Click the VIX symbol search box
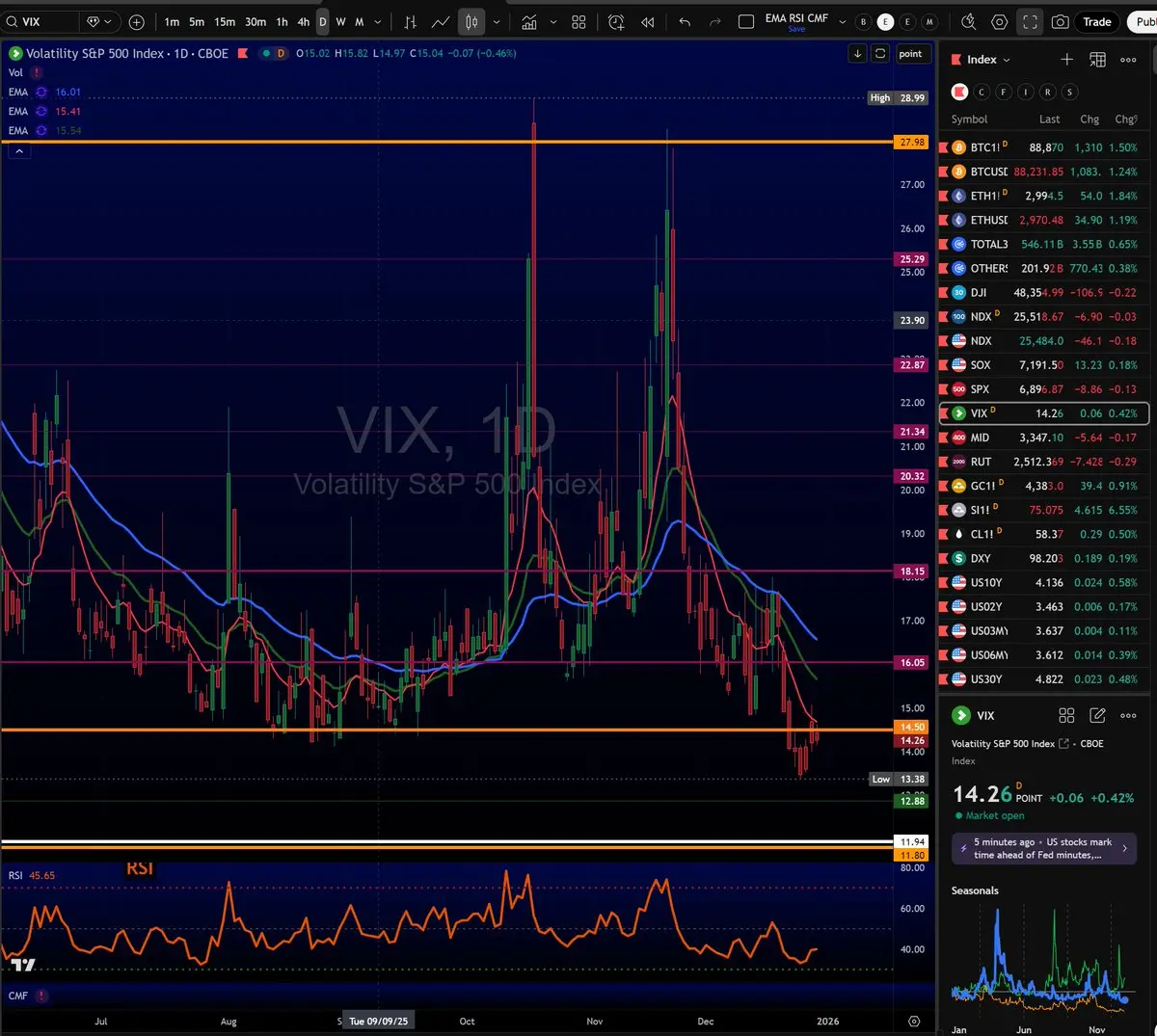 pos(40,21)
